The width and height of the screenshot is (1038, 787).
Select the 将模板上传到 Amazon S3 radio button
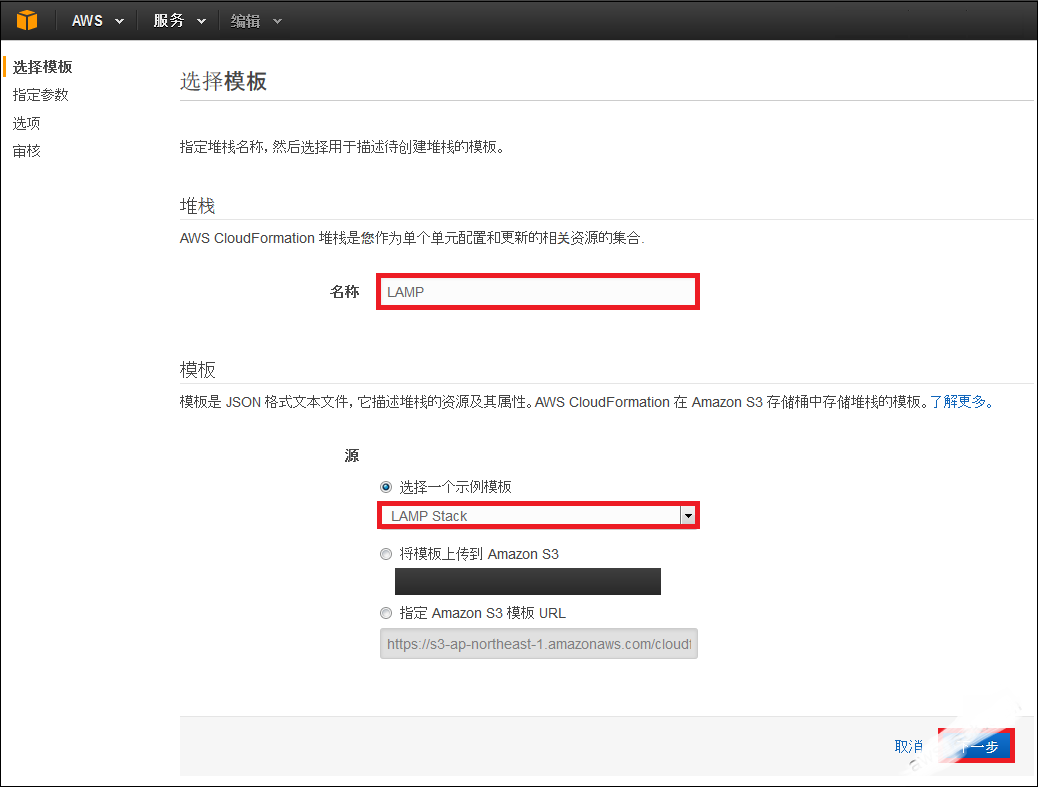[x=386, y=554]
